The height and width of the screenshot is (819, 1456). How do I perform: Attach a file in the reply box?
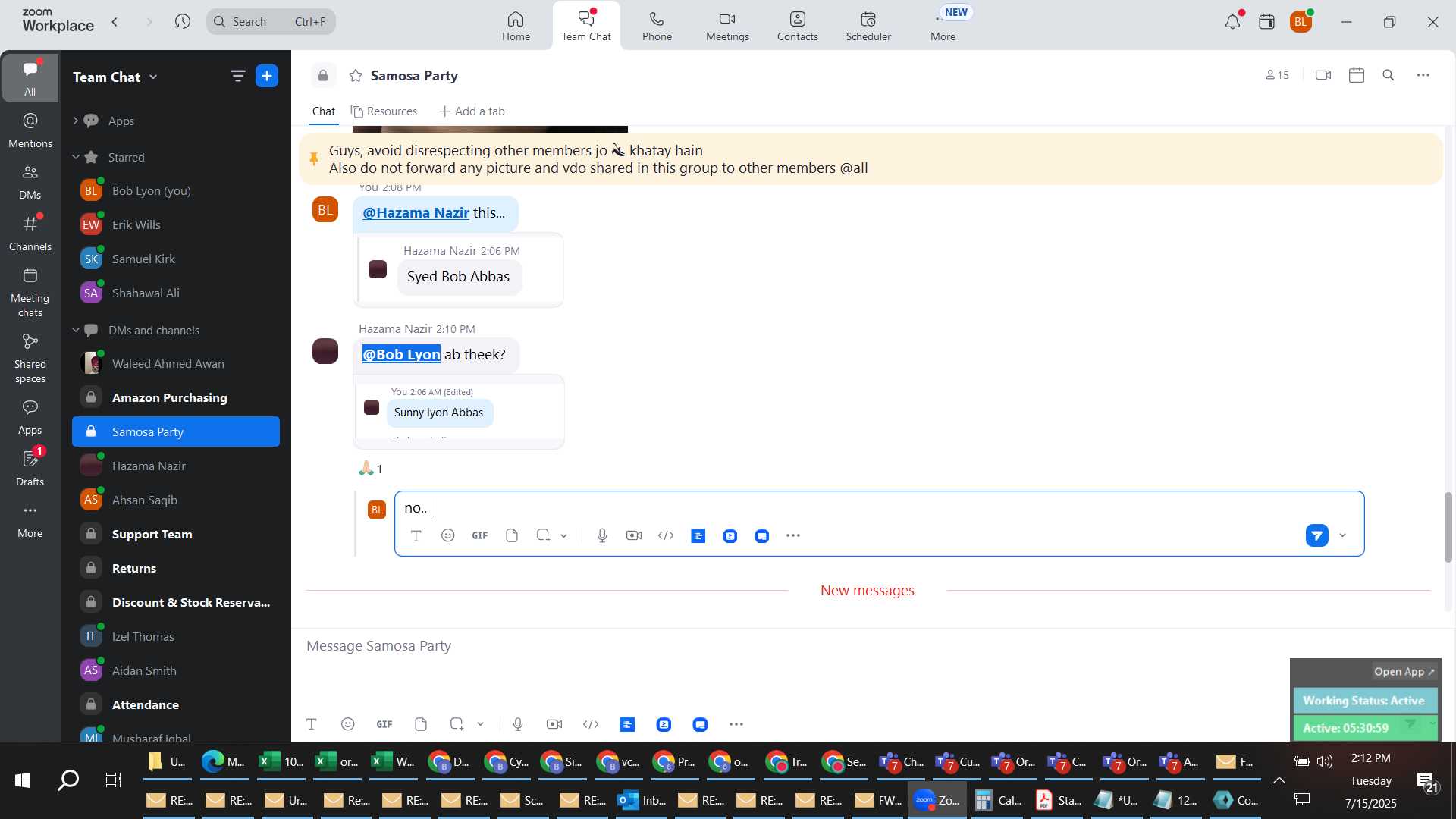tap(512, 535)
